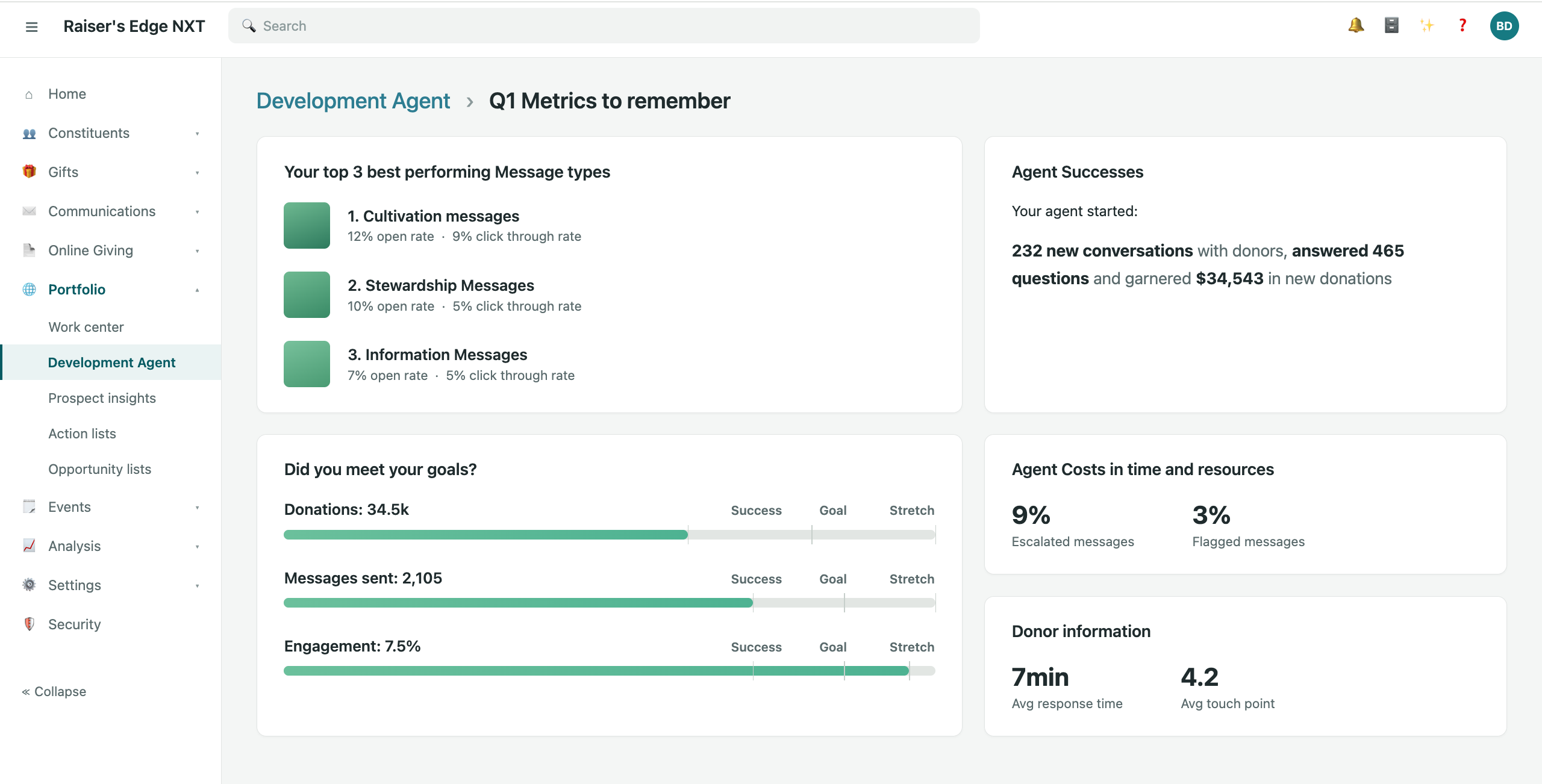Click '232 new conversations' text
The image size is (1542, 784).
1102,250
